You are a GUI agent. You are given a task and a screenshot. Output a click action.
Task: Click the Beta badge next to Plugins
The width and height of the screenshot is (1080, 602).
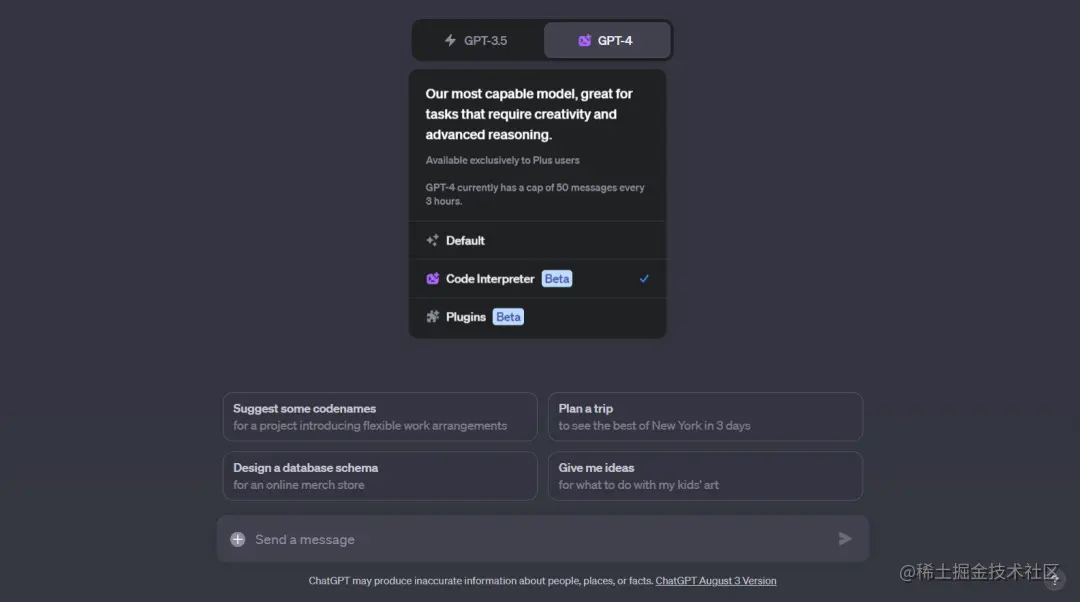pos(508,317)
